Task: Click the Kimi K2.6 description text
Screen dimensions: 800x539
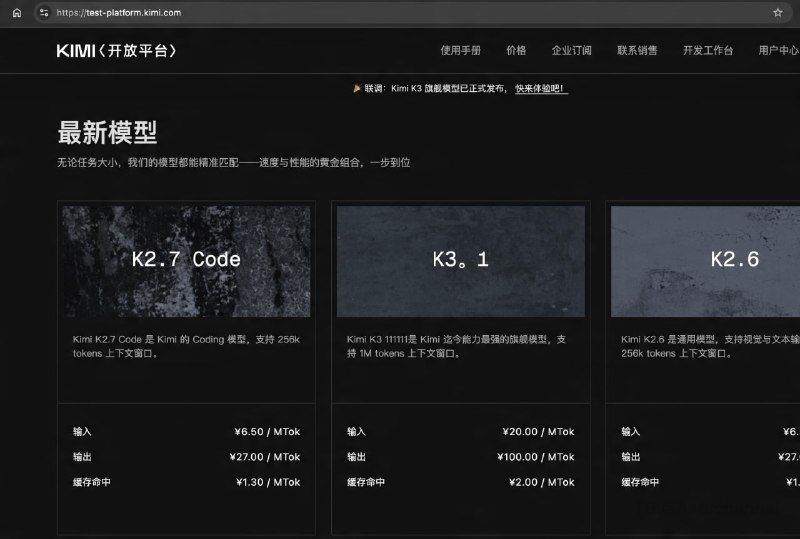Action: pyautogui.click(x=710, y=346)
